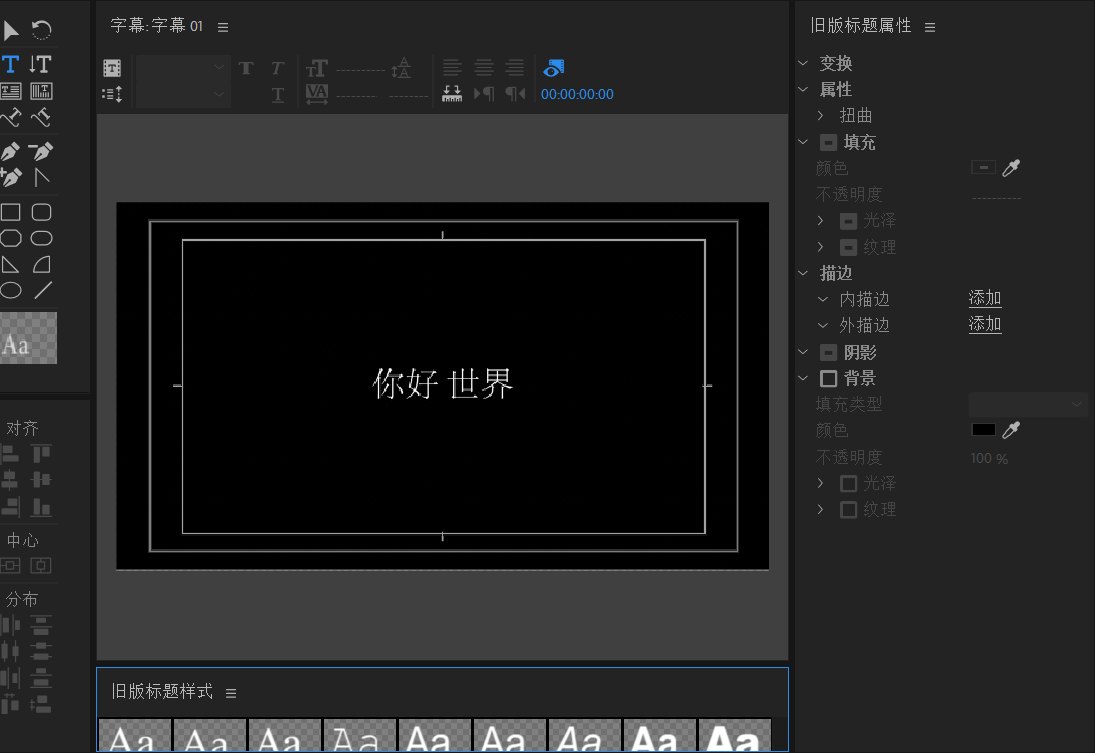Open the fill color swatch

point(983,168)
